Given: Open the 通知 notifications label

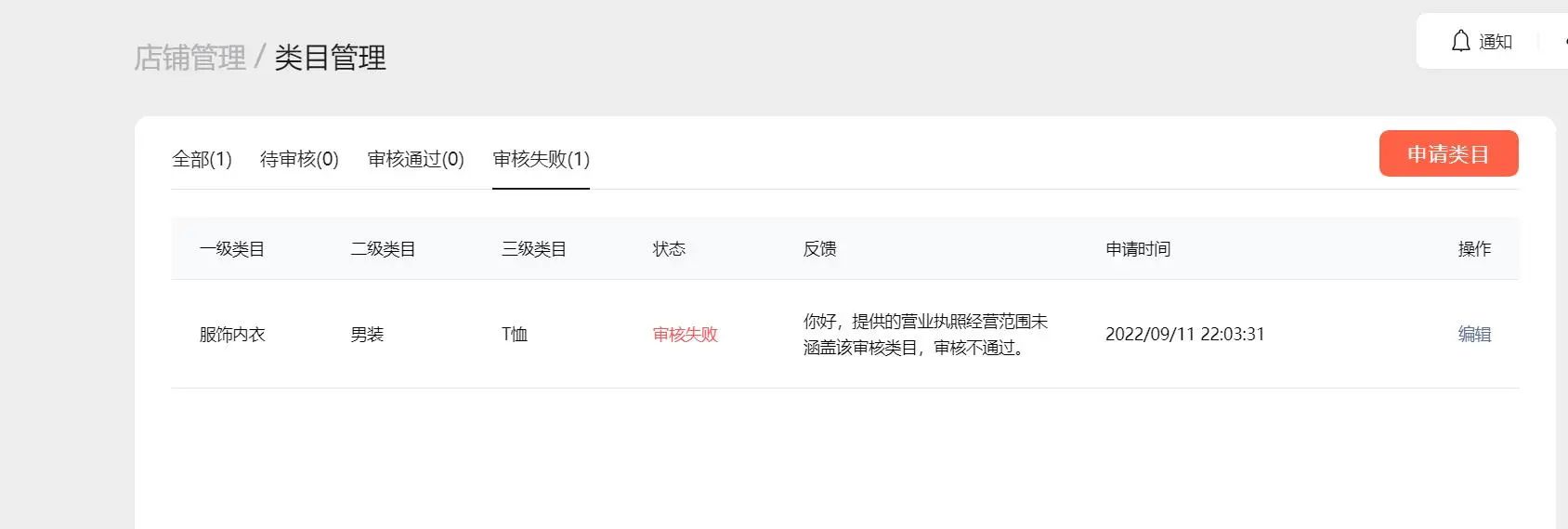Looking at the screenshot, I should click(1496, 42).
